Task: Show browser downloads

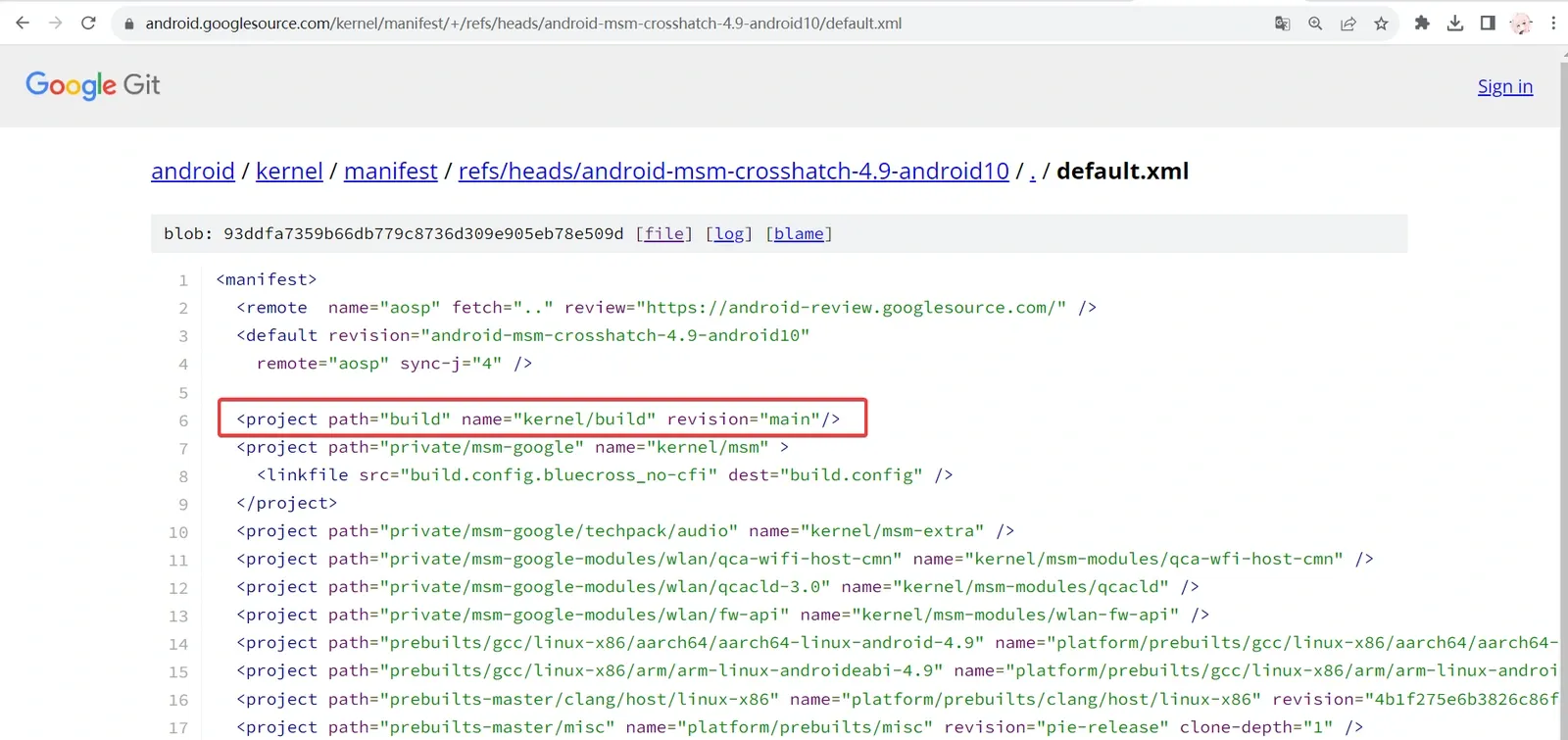Action: point(1455,23)
